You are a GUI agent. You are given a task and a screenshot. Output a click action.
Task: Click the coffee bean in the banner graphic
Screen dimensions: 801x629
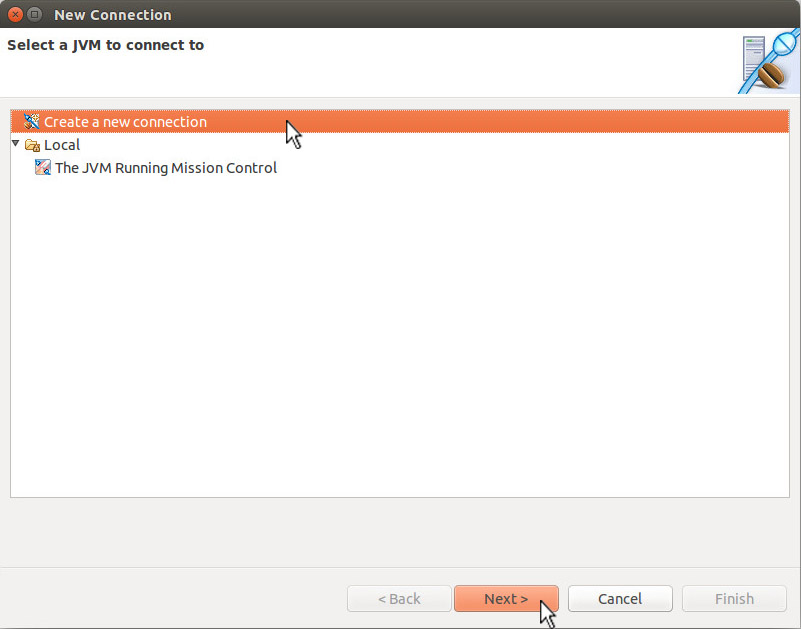[x=771, y=76]
